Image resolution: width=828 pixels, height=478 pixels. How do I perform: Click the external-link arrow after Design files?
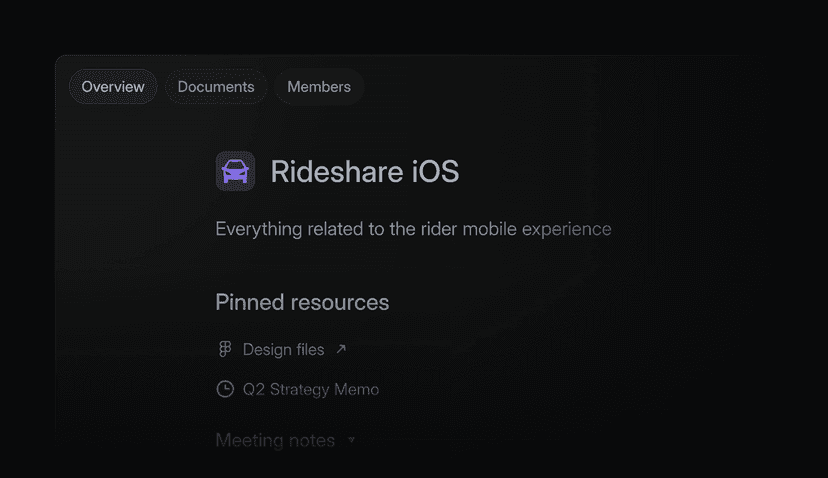point(341,349)
